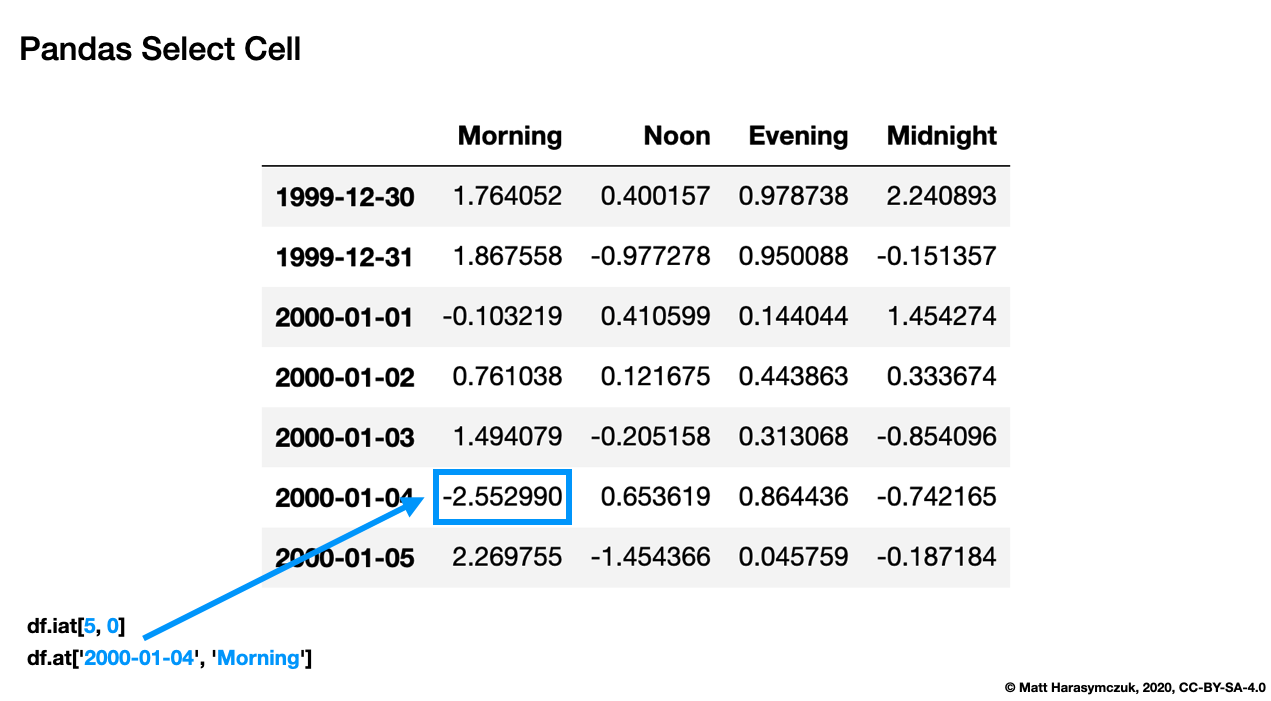Select the 2000-01-04 row label
This screenshot has height=701, width=1271.
(x=345, y=497)
